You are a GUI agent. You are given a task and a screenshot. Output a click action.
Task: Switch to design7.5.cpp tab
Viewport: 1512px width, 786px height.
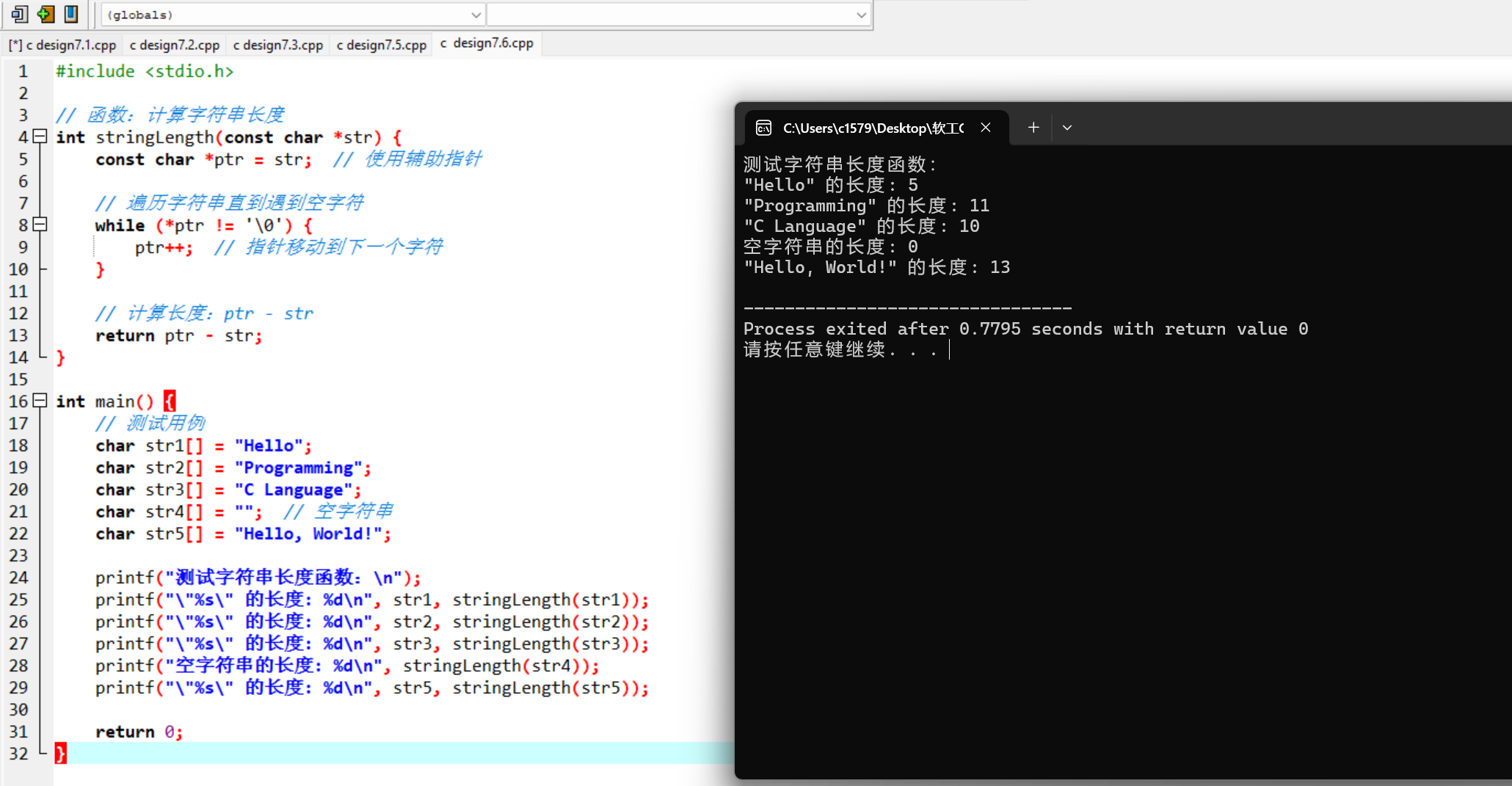point(382,45)
